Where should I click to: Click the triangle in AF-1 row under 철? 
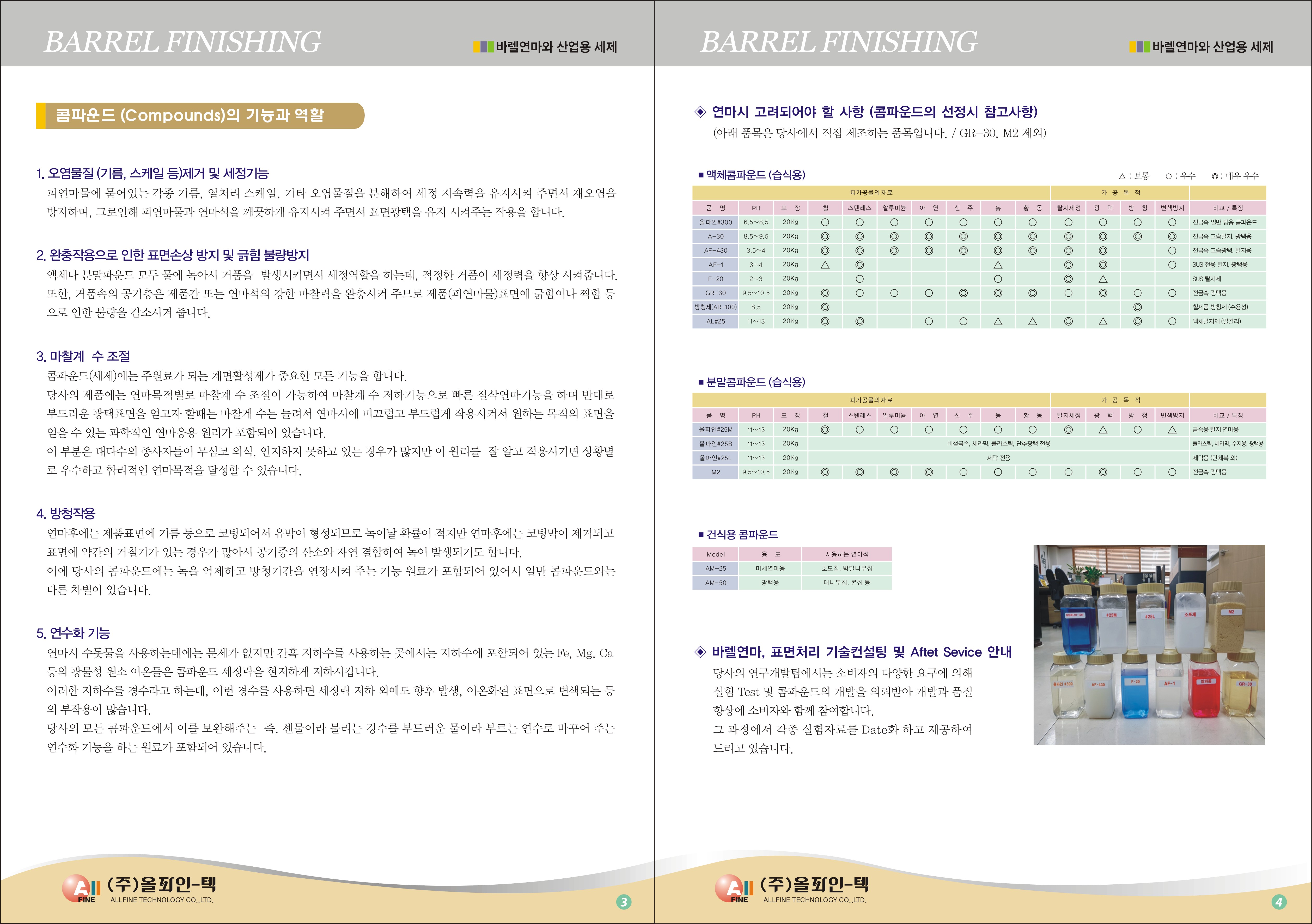point(825,265)
